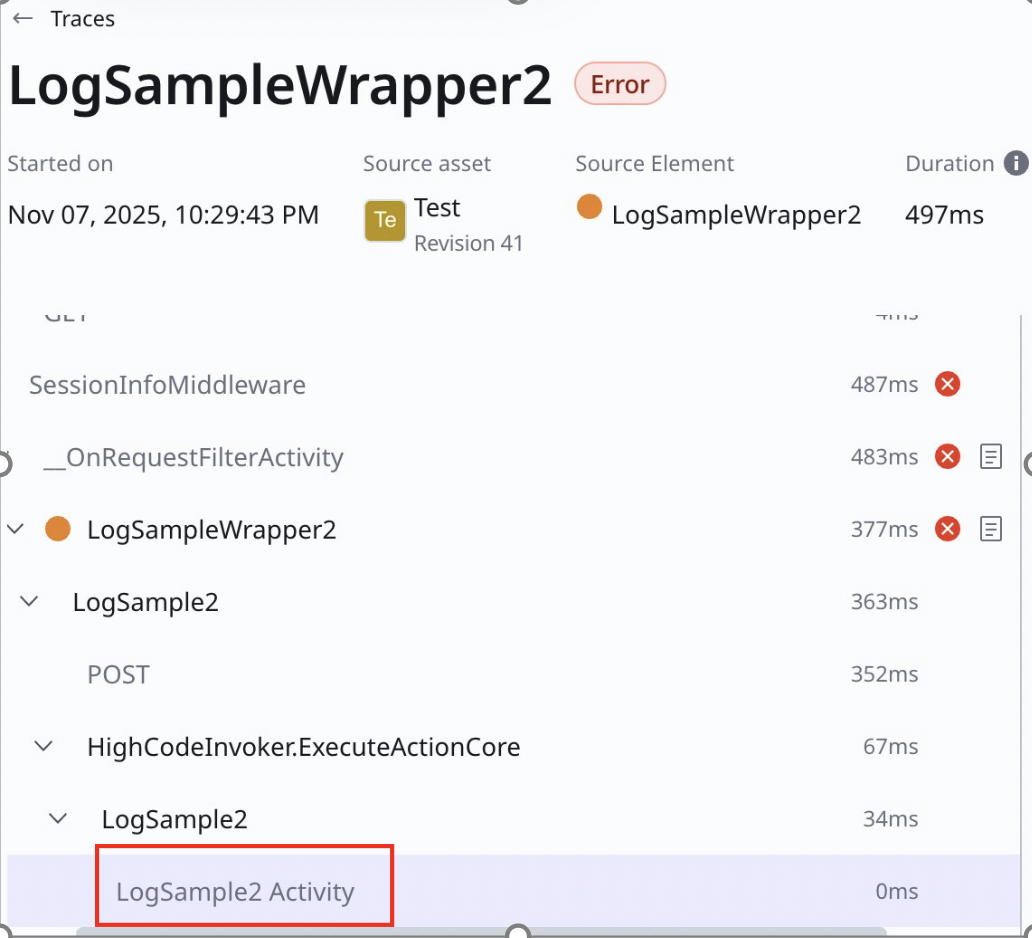Select the LogSampleWrapper2 span row
This screenshot has width=1032, height=938.
click(x=513, y=529)
